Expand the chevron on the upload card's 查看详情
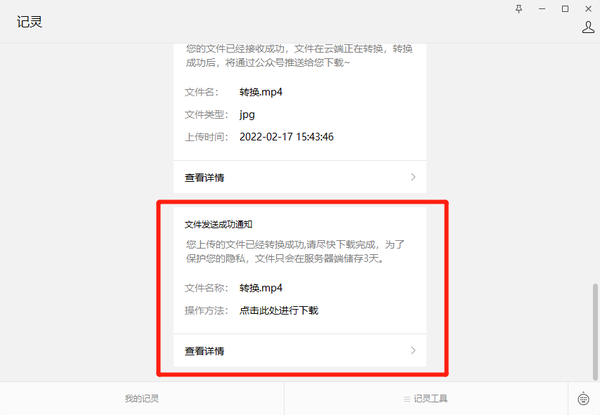600x415 pixels. pyautogui.click(x=413, y=177)
